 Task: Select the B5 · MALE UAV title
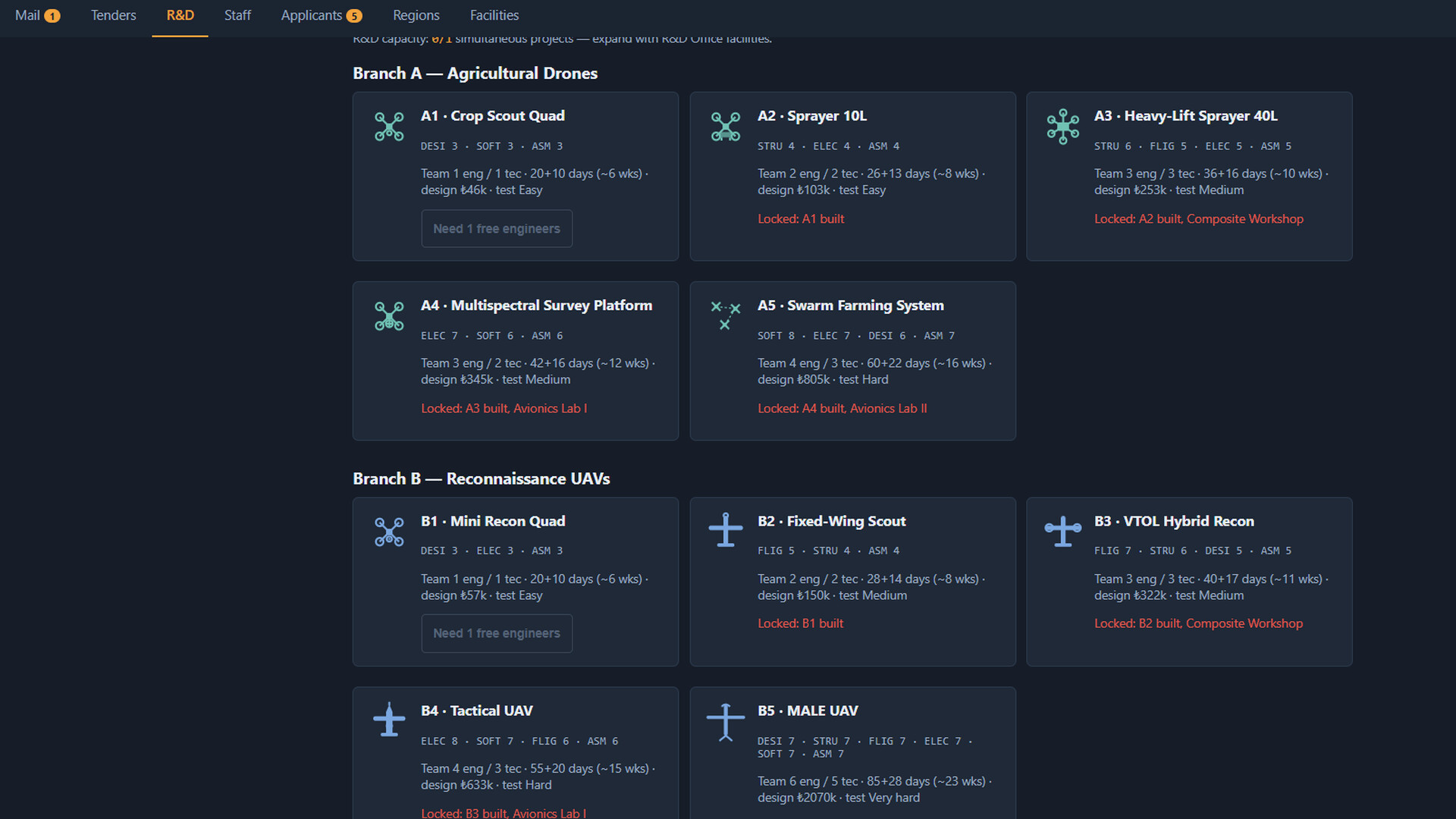[808, 711]
